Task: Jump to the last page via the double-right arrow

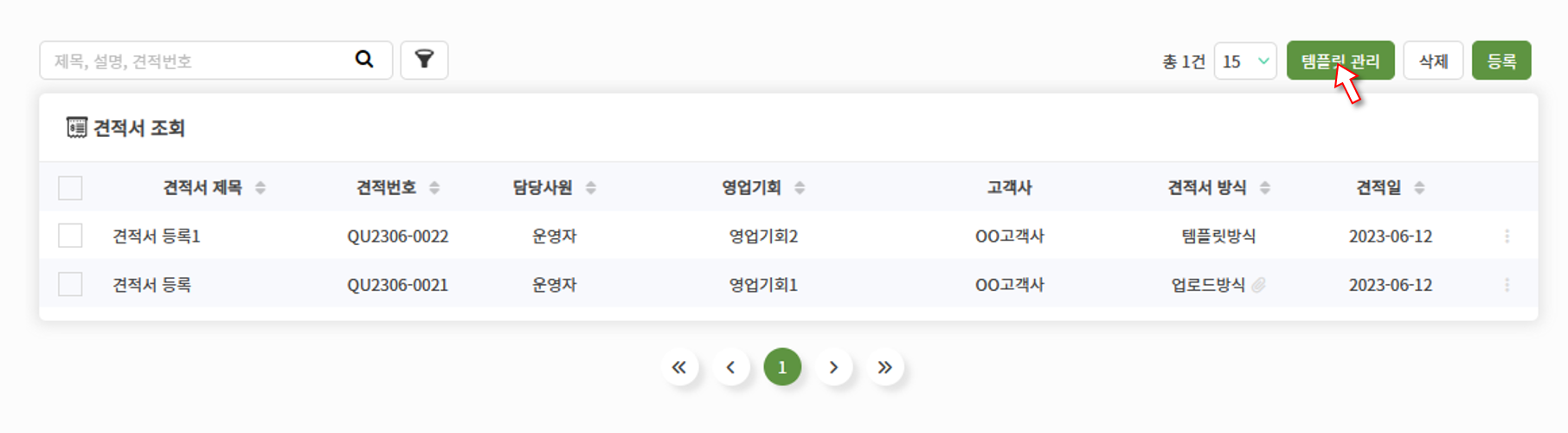Action: (x=884, y=367)
